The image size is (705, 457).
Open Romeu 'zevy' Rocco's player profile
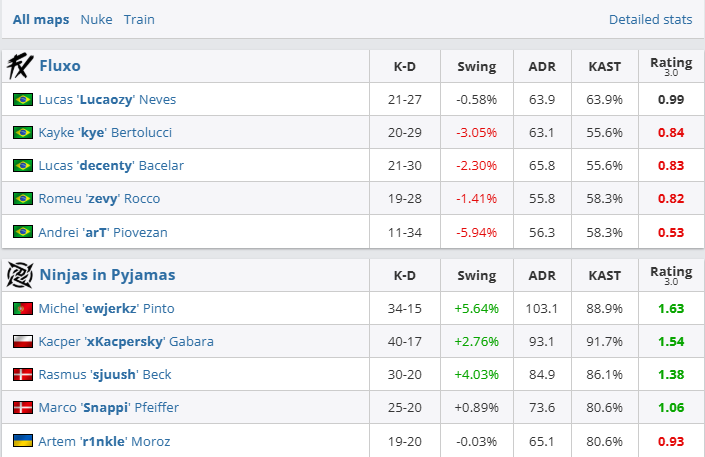pyautogui.click(x=99, y=199)
